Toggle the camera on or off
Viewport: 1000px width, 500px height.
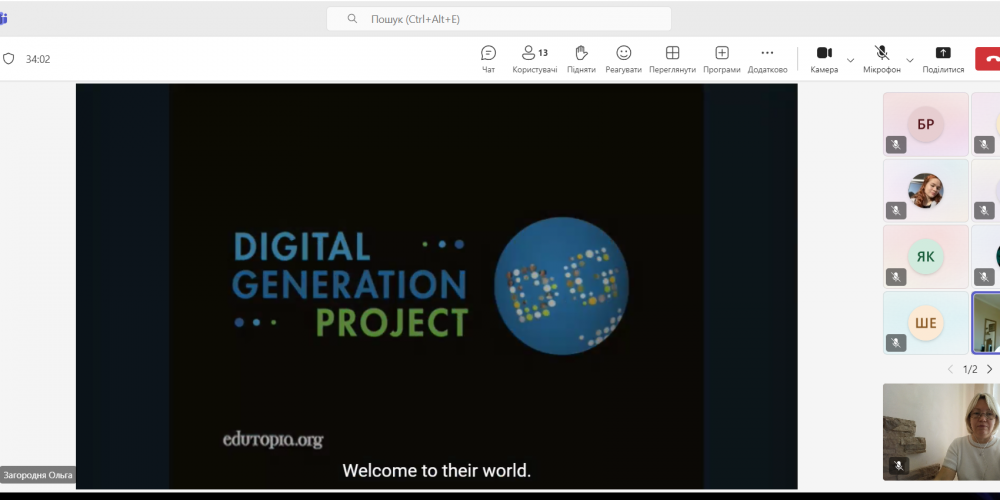[824, 58]
